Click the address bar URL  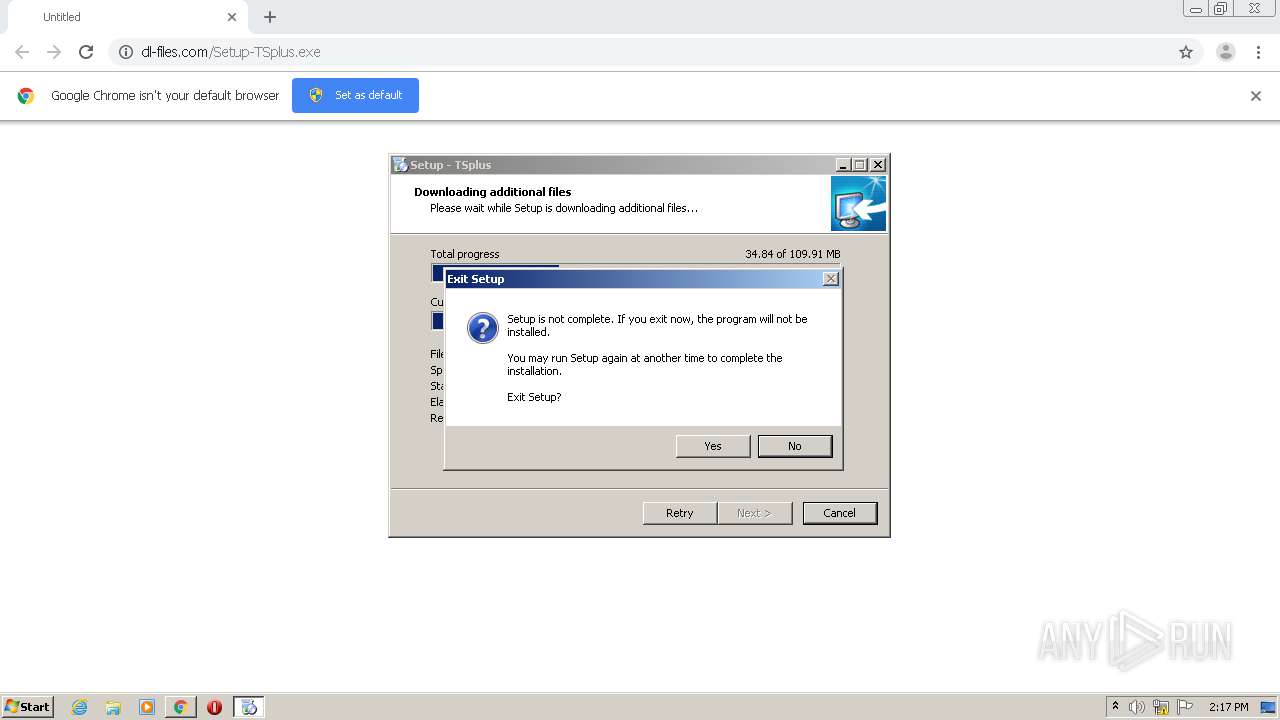coord(231,52)
